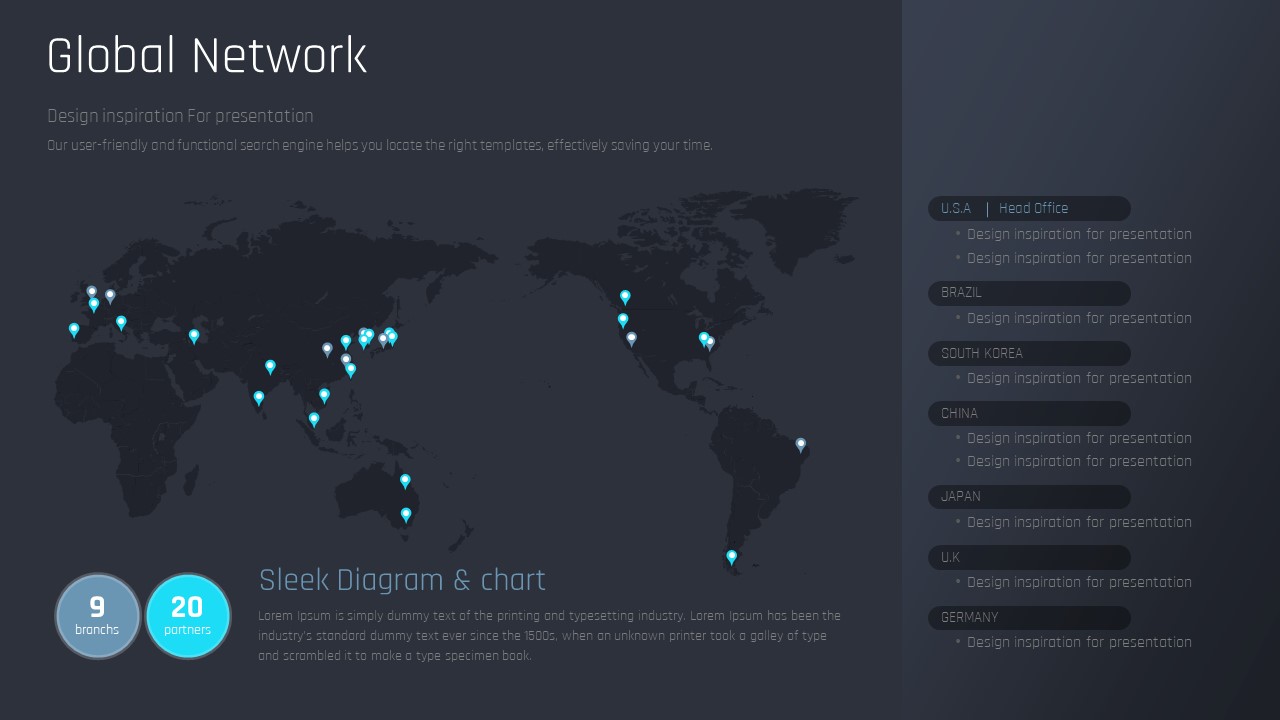This screenshot has width=1280, height=720.
Task: Select the Canada map pin
Action: coord(625,297)
